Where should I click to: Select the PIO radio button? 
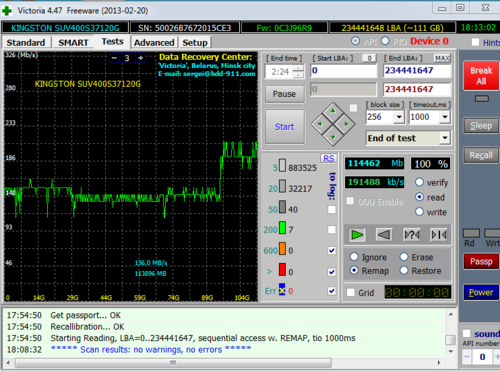tap(385, 41)
